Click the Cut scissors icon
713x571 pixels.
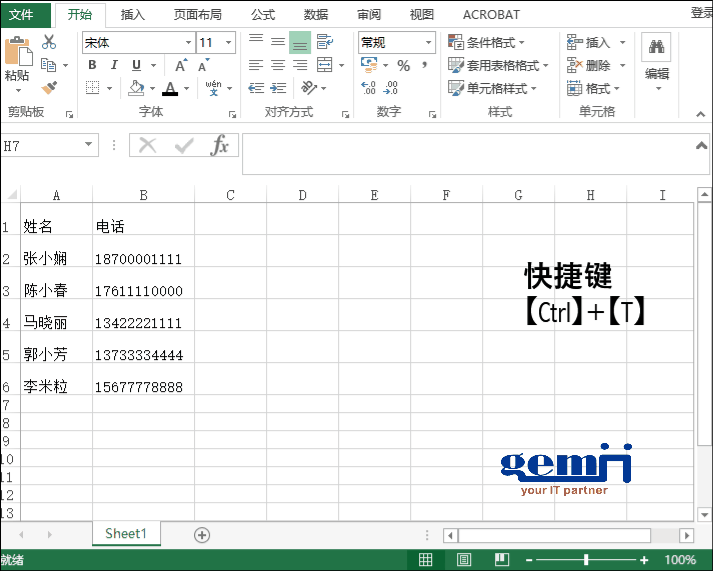[x=49, y=43]
